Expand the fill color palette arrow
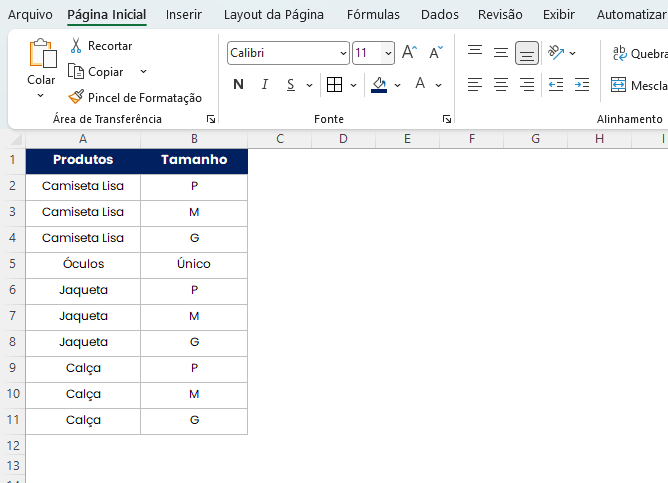Screen dimensions: 668x483 pyautogui.click(x=397, y=85)
